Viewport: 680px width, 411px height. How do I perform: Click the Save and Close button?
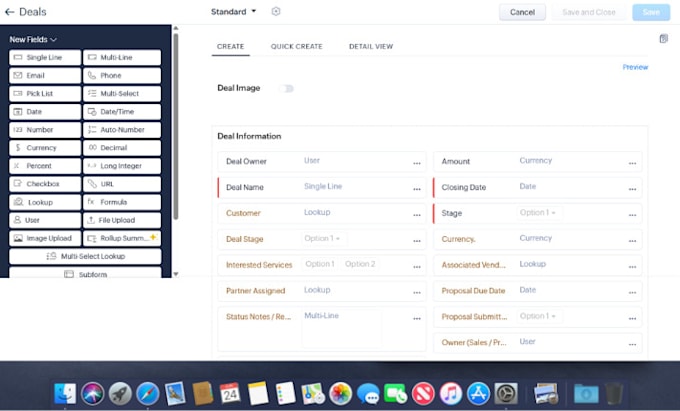click(588, 12)
